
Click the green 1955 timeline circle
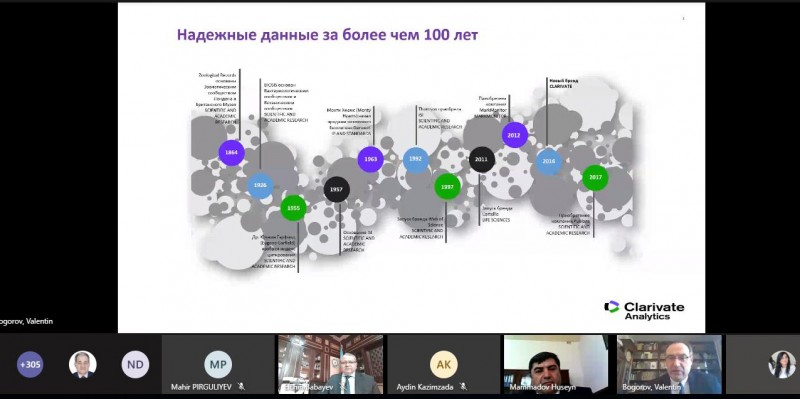(x=293, y=208)
